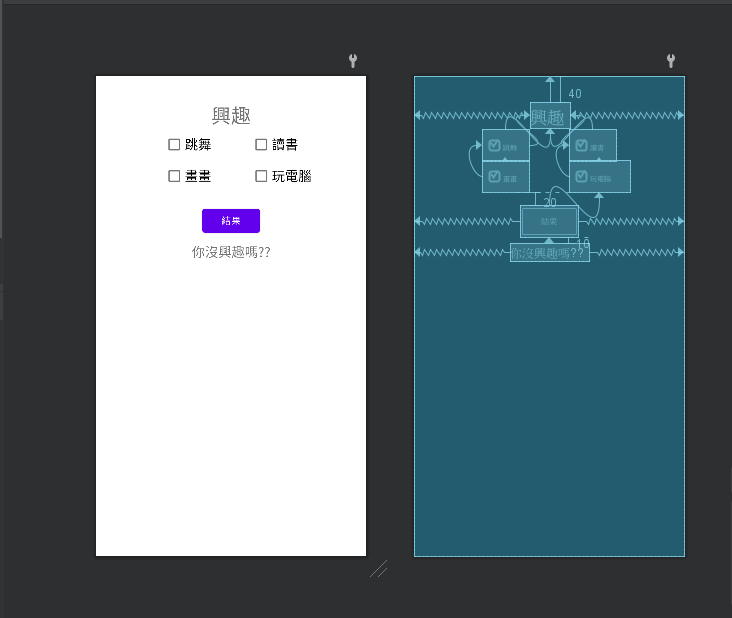Image resolution: width=732 pixels, height=618 pixels.
Task: Select the 你沒興趣嗎?? text in the design view
Action: point(231,252)
